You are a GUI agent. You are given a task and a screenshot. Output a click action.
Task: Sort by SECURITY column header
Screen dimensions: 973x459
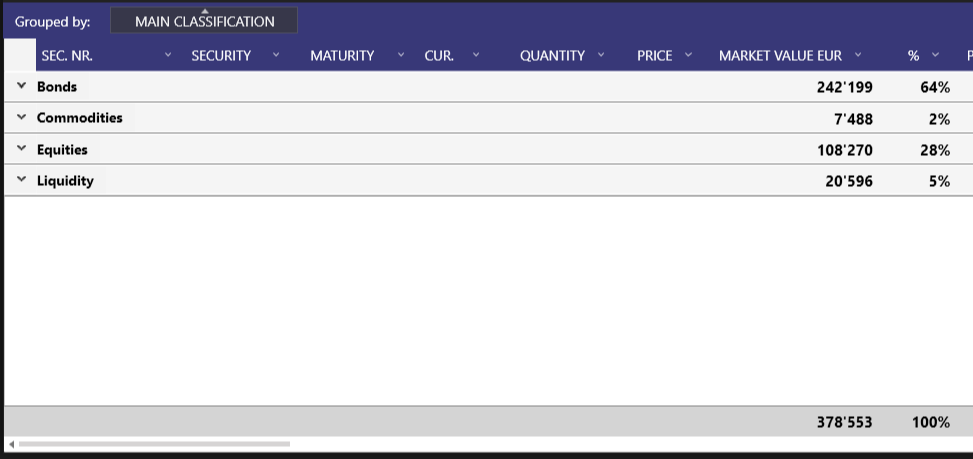click(221, 56)
